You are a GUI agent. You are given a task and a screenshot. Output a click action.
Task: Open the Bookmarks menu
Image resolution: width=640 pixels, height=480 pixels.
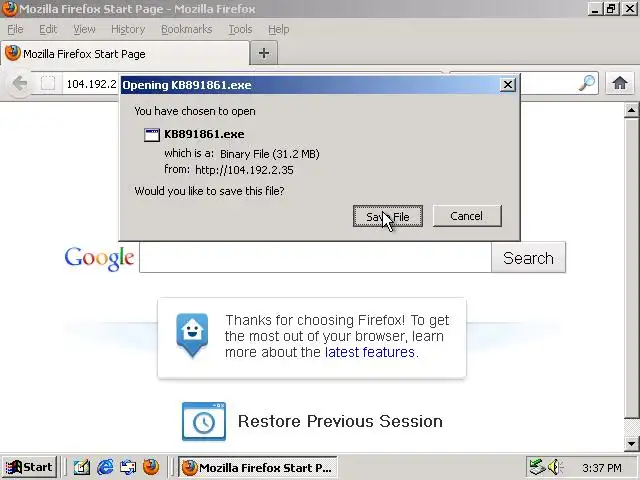point(187,29)
